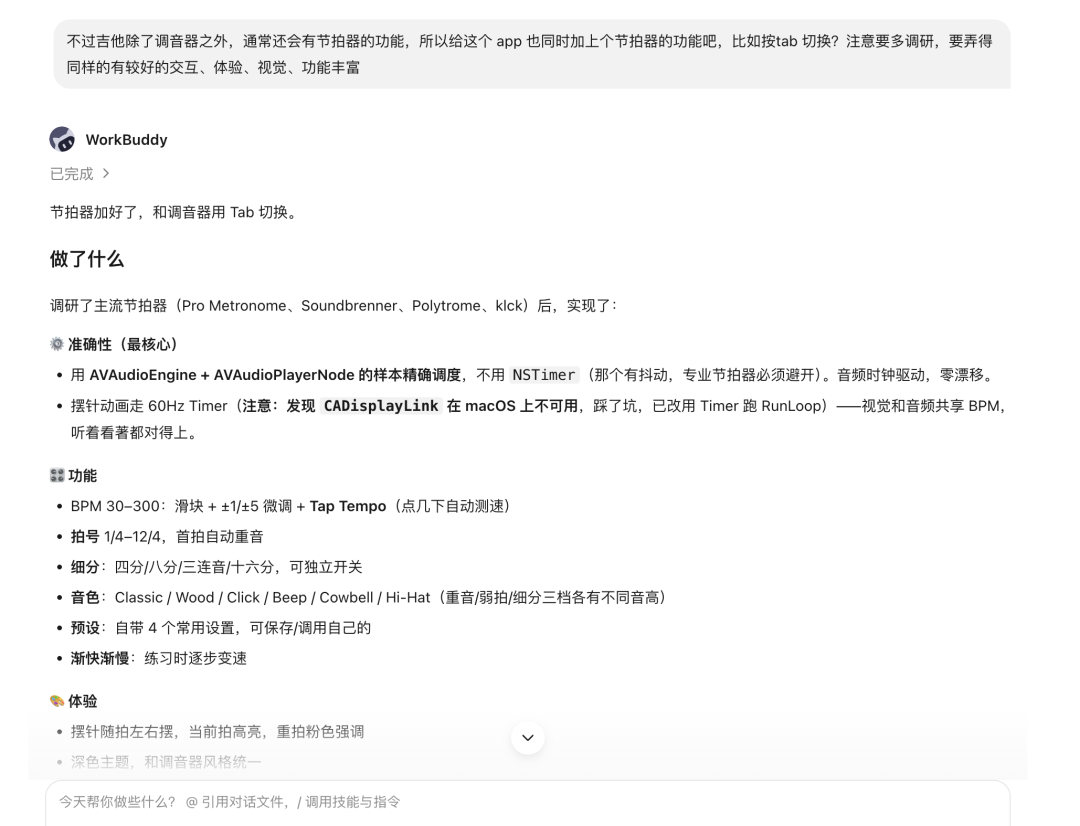The height and width of the screenshot is (826, 1080).
Task: Click the BPM 30–300 bullet line
Action: [x=291, y=506]
